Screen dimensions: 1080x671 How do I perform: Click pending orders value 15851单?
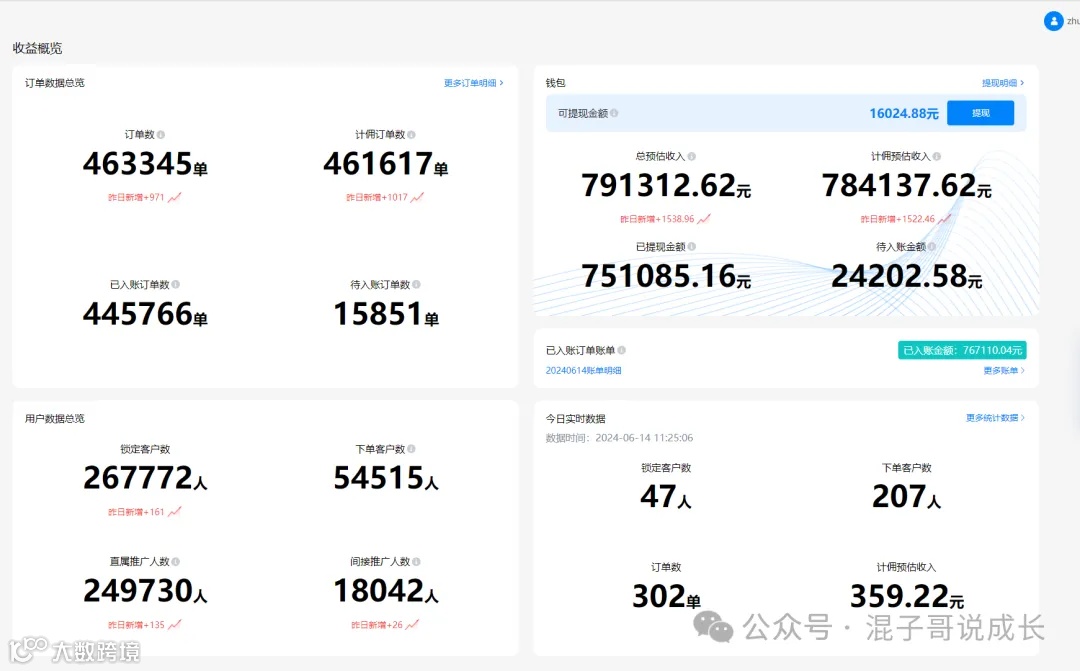[x=386, y=314]
